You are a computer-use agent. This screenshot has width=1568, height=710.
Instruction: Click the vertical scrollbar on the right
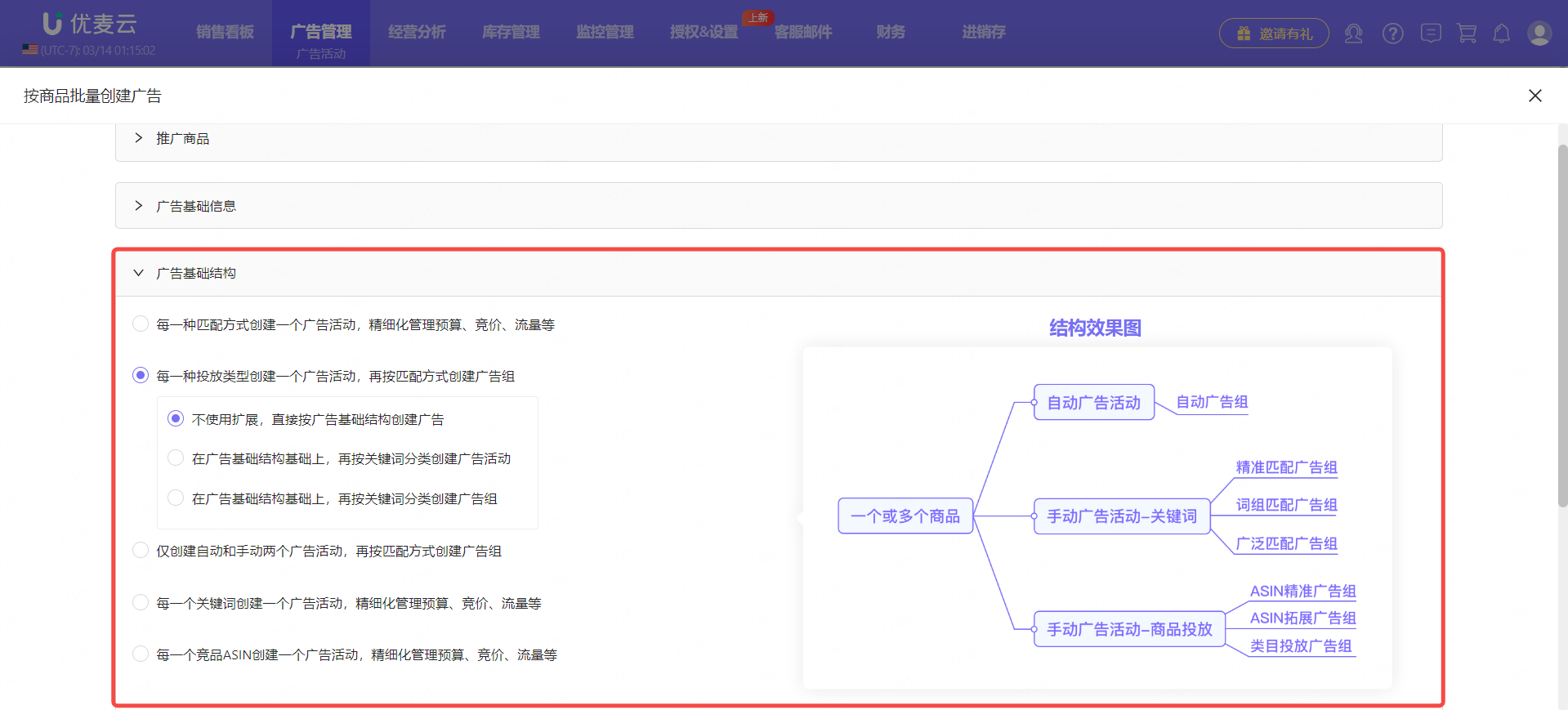(x=1561, y=327)
